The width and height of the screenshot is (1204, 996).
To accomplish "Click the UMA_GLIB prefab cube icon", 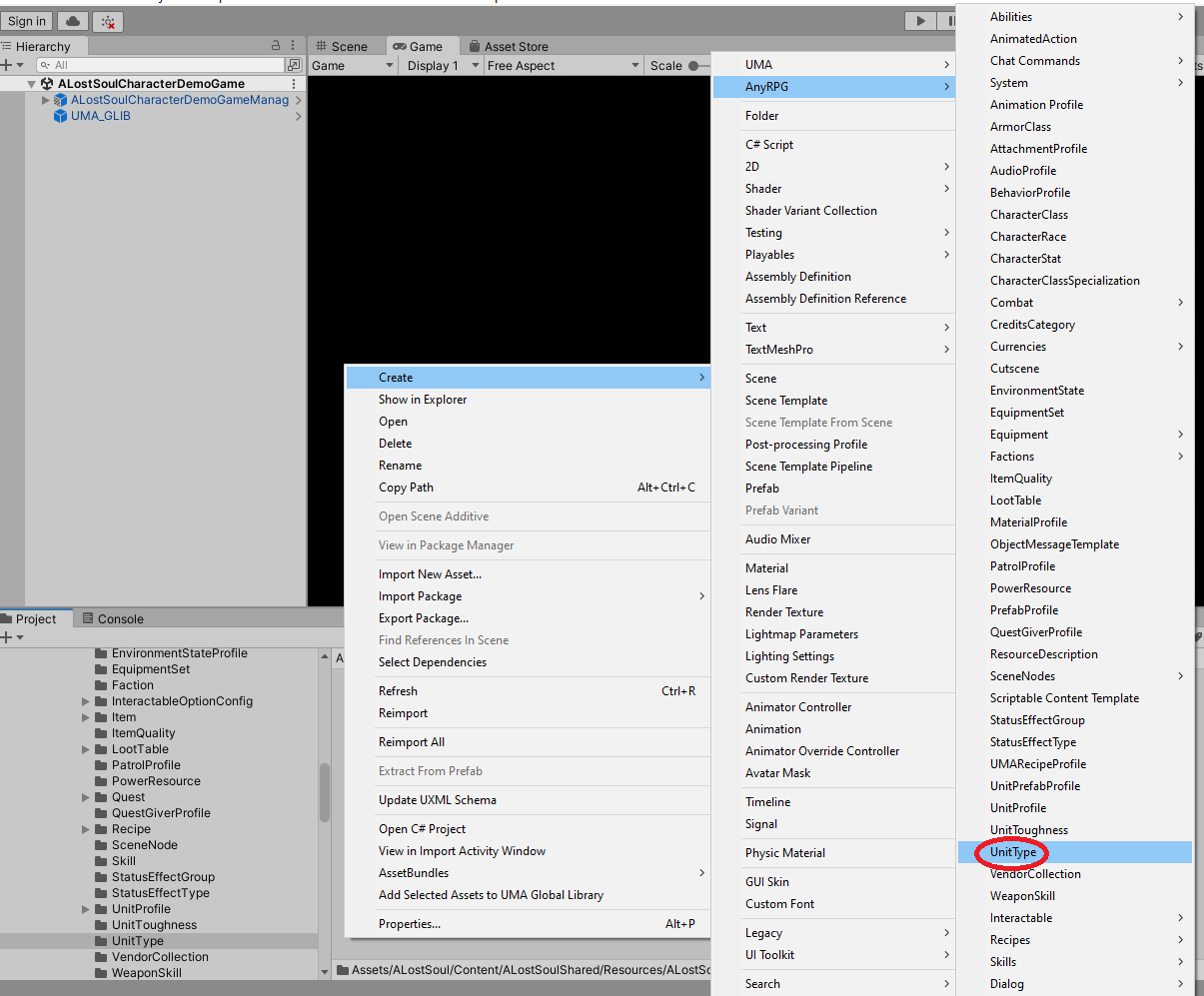I will (61, 116).
